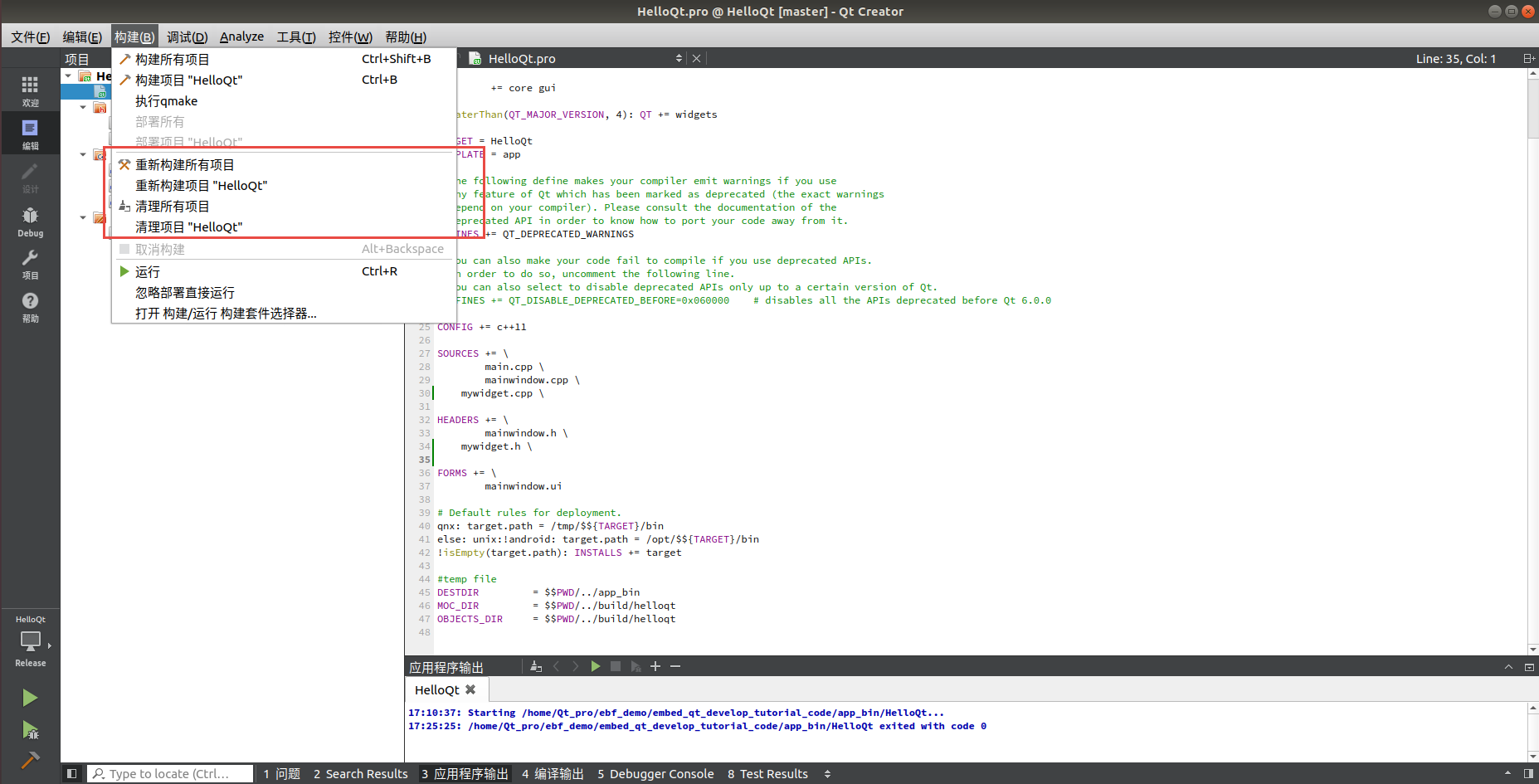Screen dimensions: 1539x784
Task: Open HelloQt.pro document dropdown
Action: pyautogui.click(x=679, y=58)
